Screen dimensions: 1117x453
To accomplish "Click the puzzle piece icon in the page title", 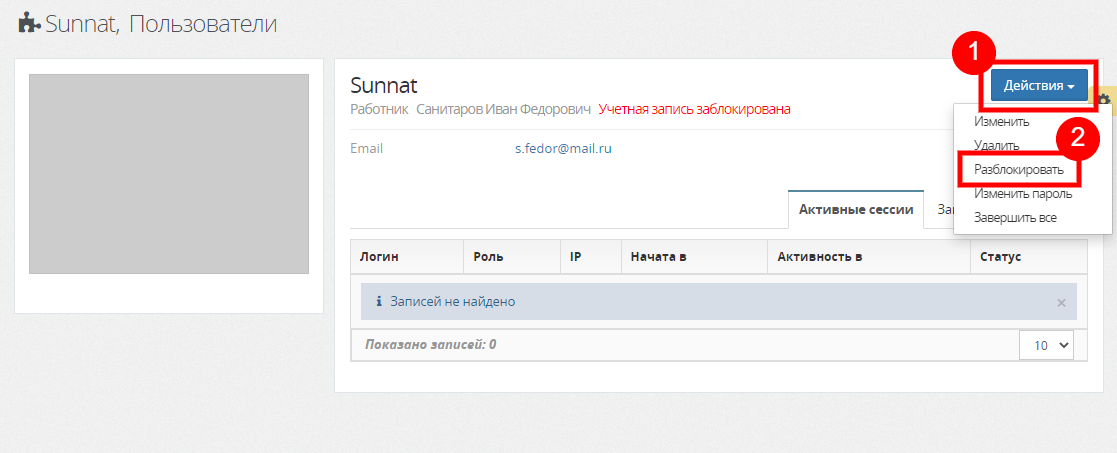I will tap(29, 22).
